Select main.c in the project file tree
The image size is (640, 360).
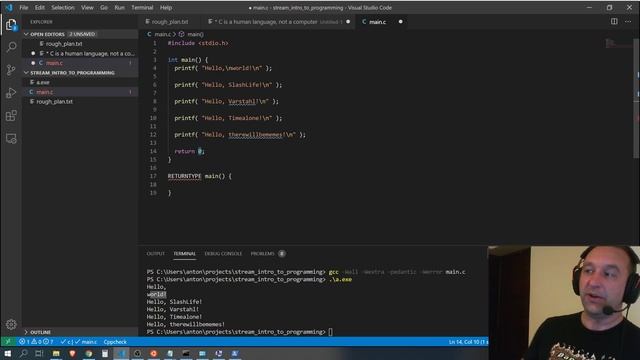(80, 92)
